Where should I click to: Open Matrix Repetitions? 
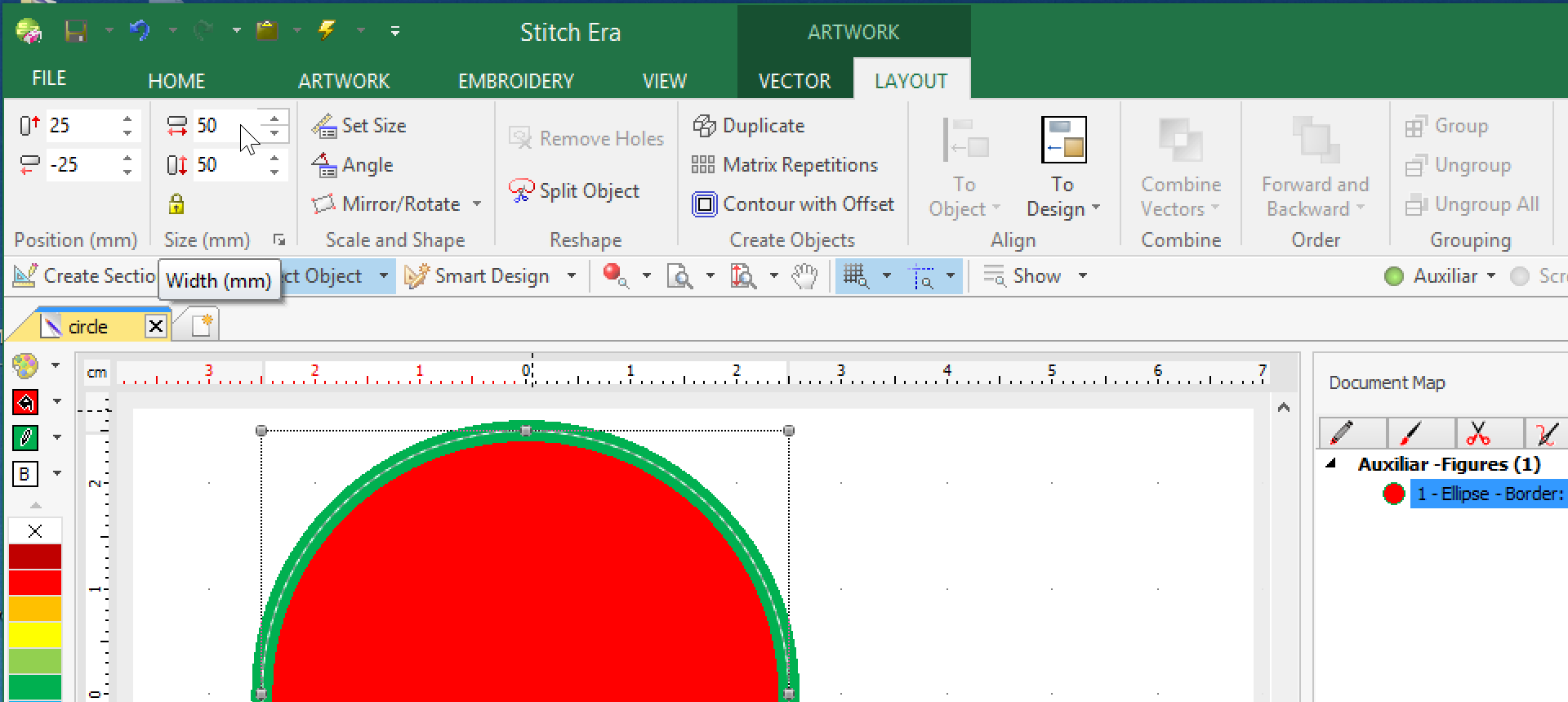785,165
